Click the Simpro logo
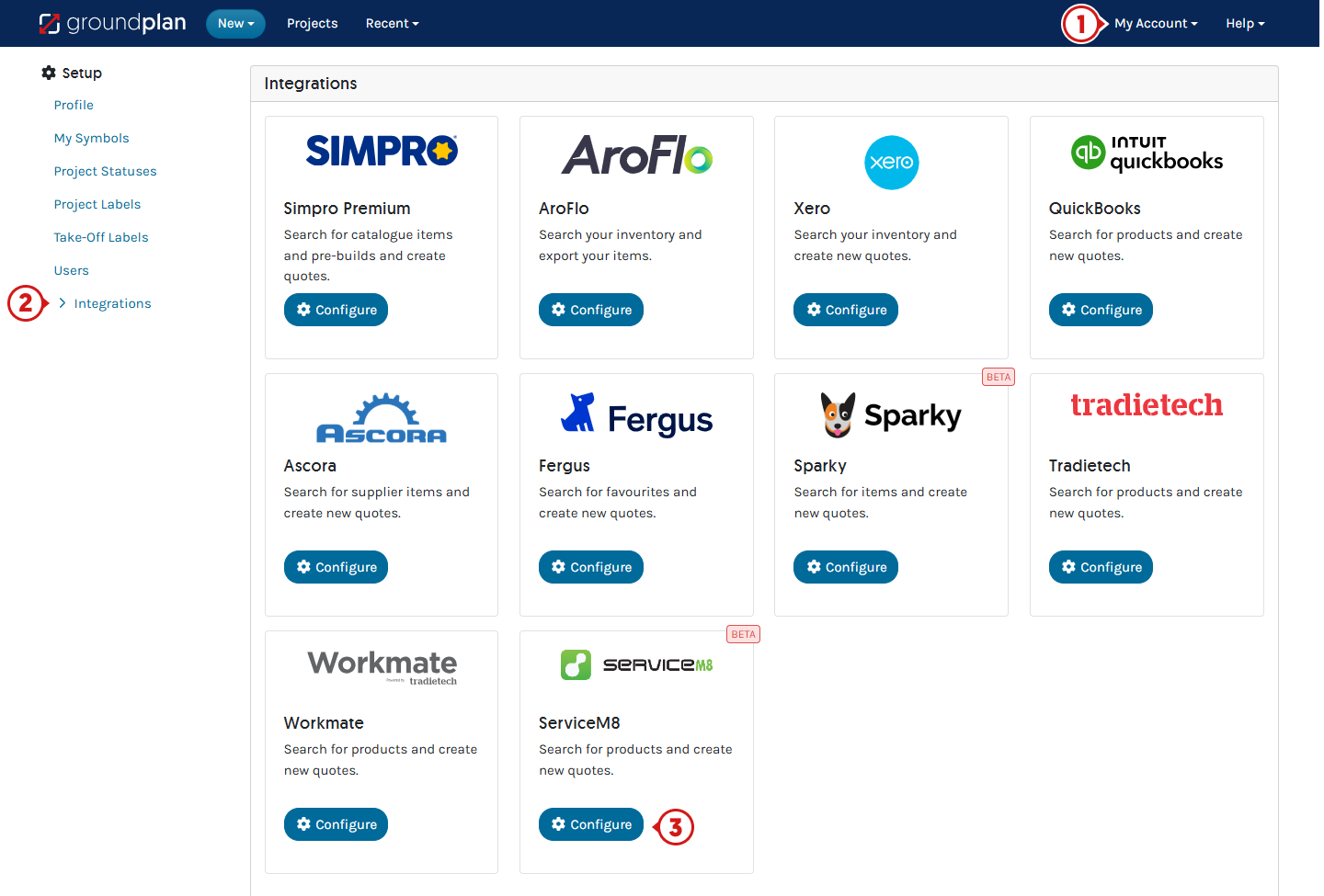 point(382,151)
